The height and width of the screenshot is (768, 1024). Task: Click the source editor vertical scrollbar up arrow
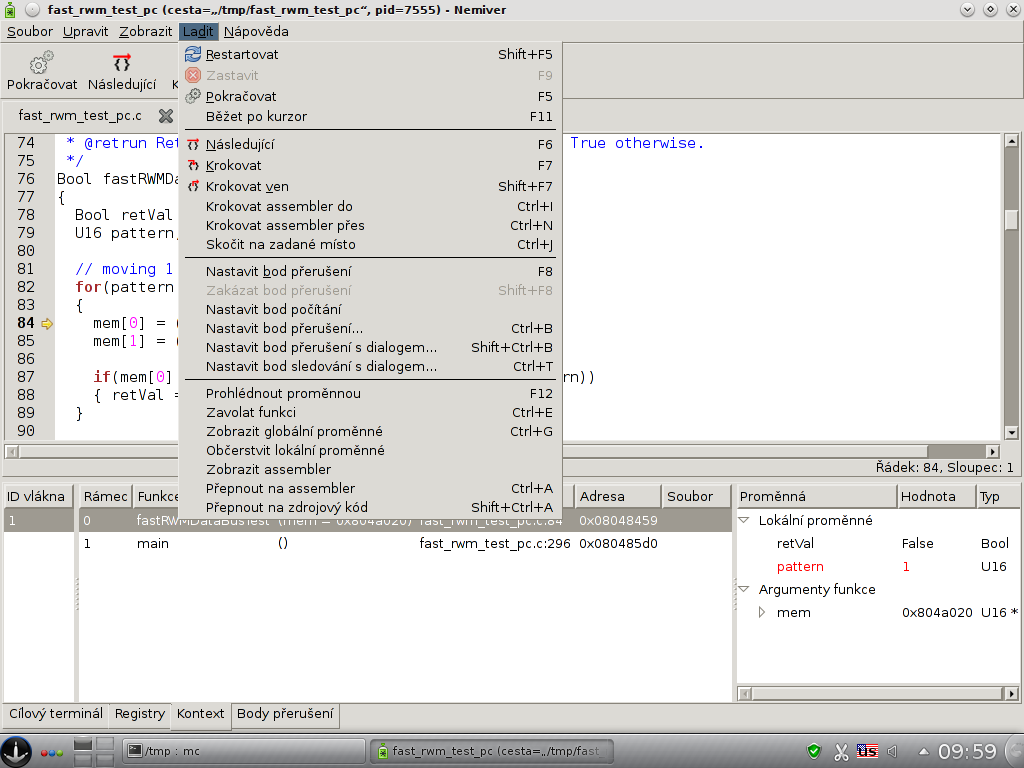(1012, 141)
